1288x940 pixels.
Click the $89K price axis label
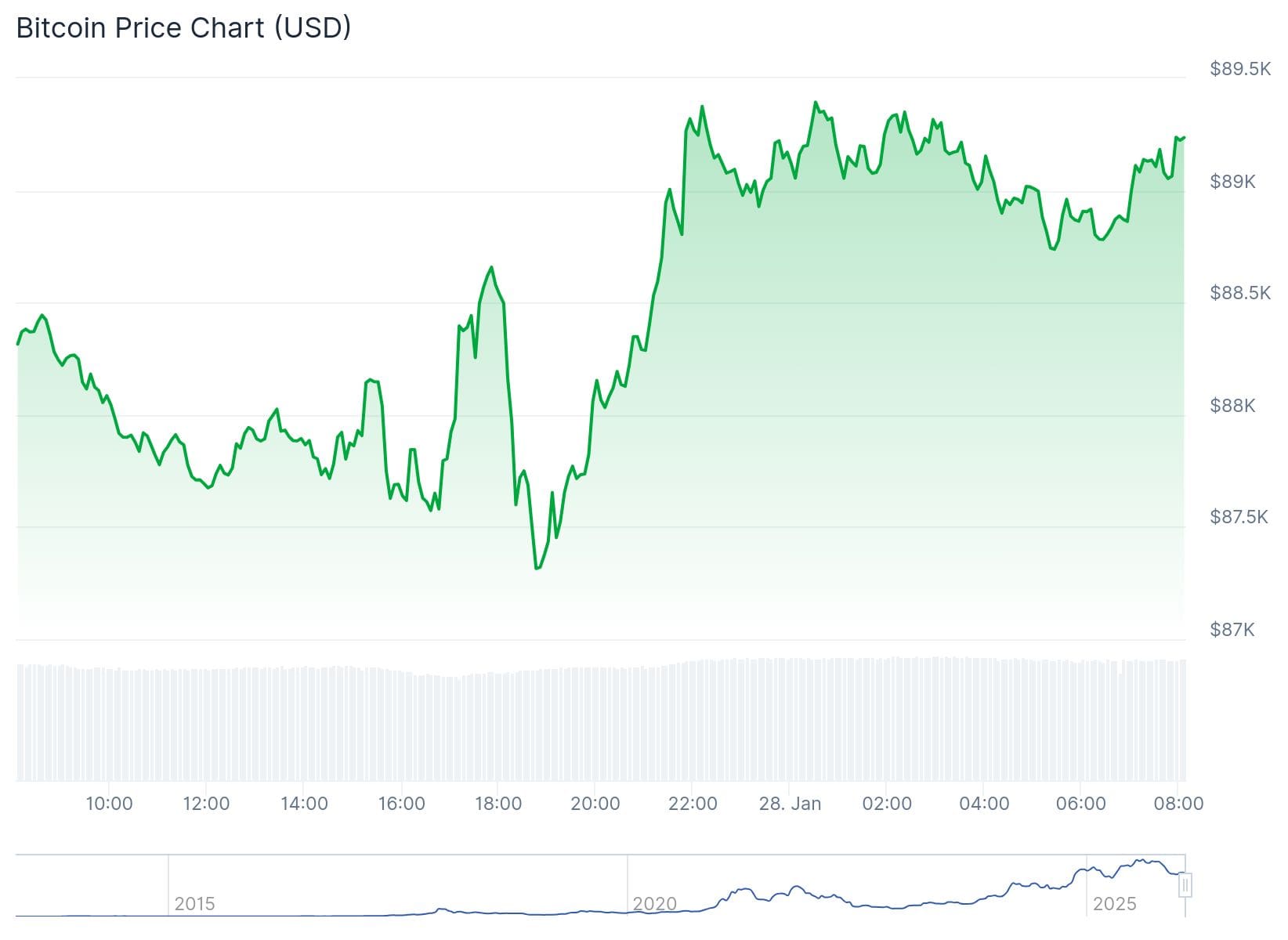click(x=1232, y=182)
